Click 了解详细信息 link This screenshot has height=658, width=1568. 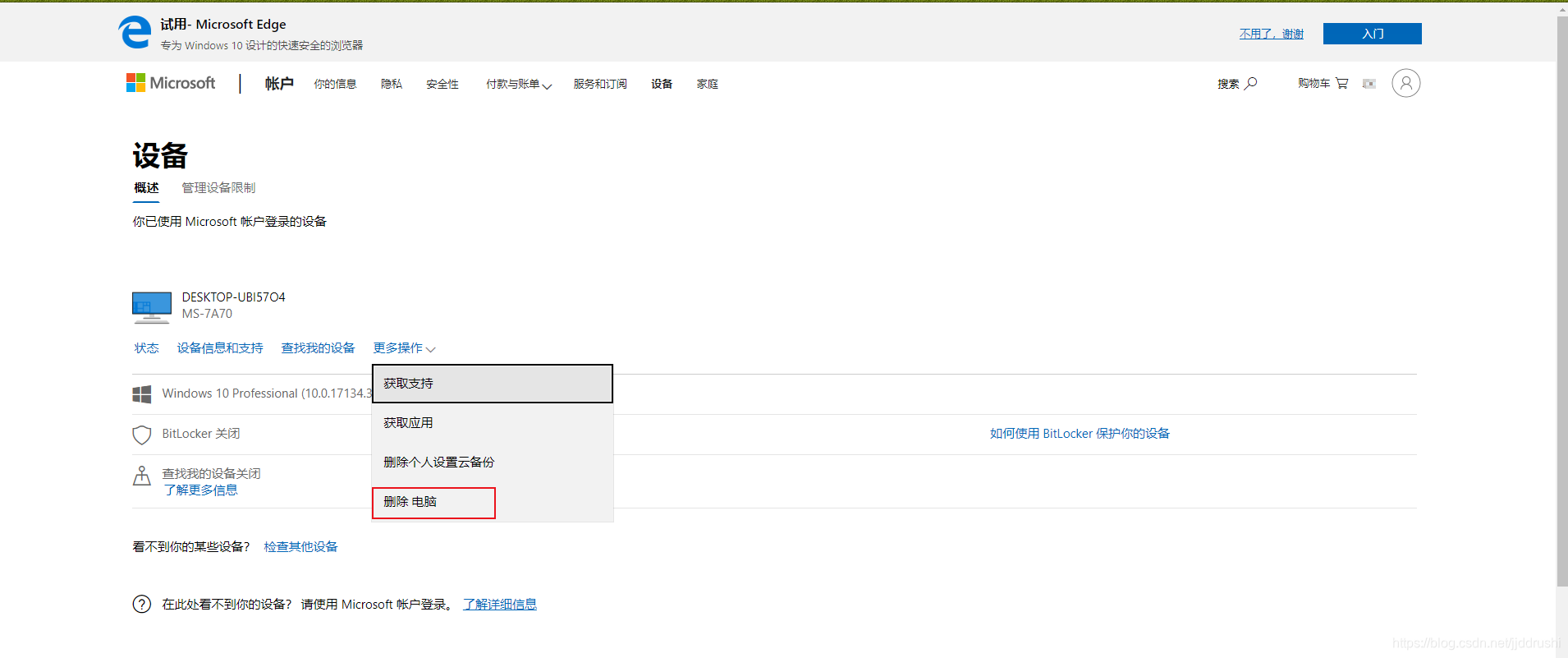pos(500,605)
